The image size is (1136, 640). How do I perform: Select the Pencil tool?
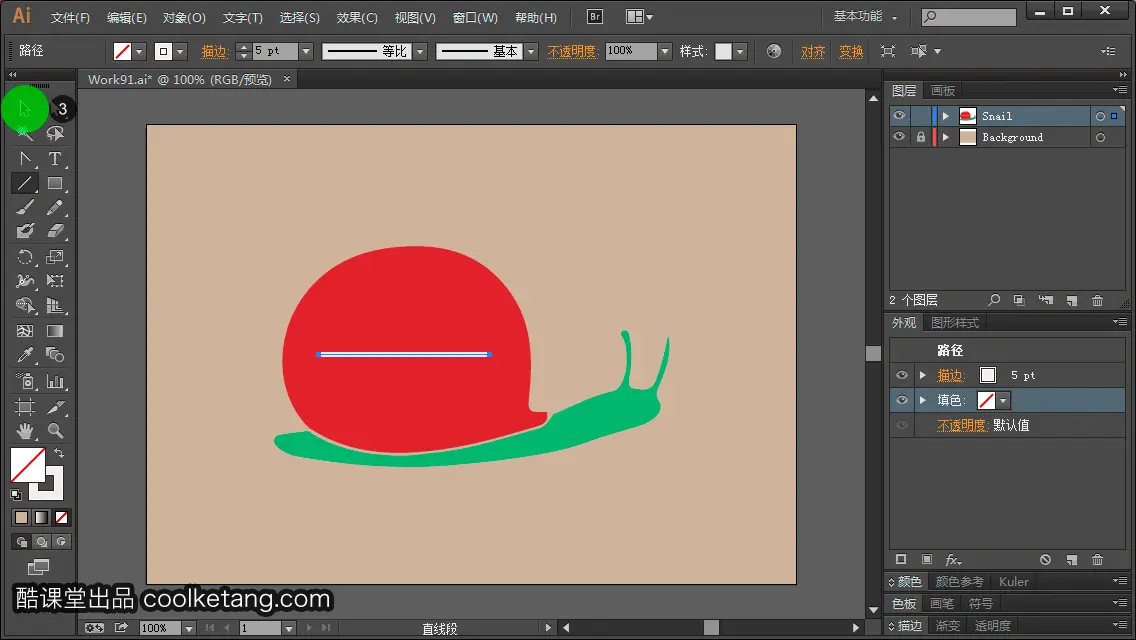[55, 208]
